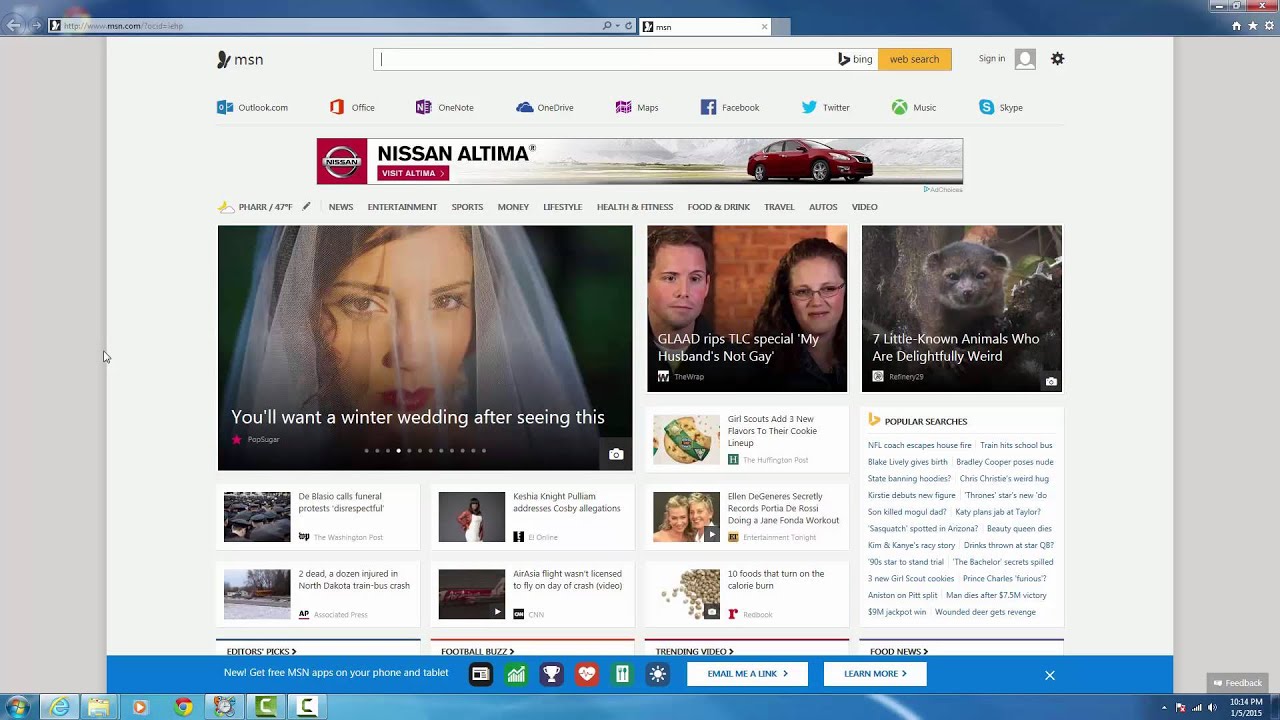This screenshot has height=720, width=1280.
Task: Click the web search button
Action: click(x=914, y=59)
